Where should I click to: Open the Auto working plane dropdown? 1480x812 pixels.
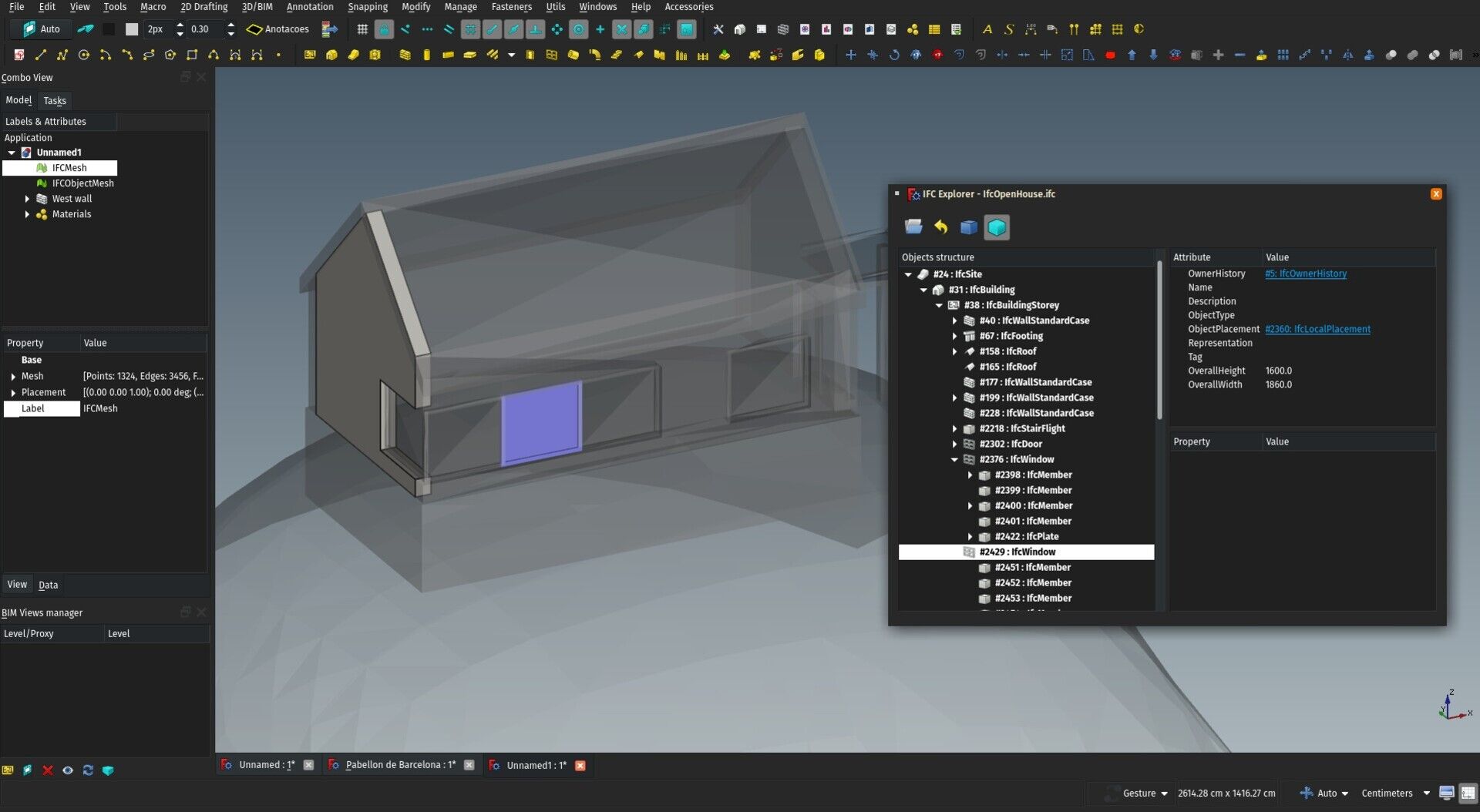tap(1325, 793)
